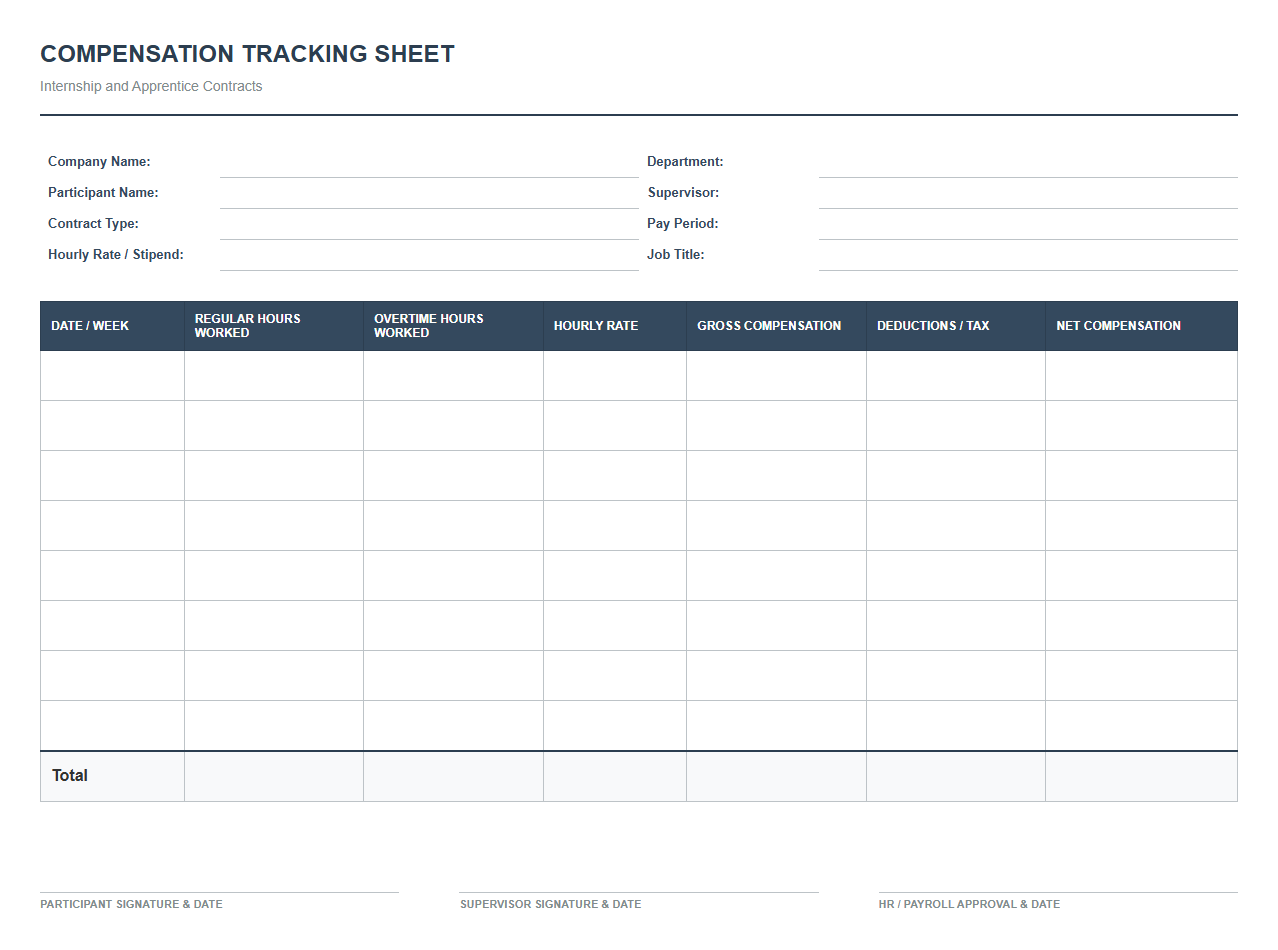
Task: Click the Total cell under Deductions / Tax
Action: click(x=956, y=776)
